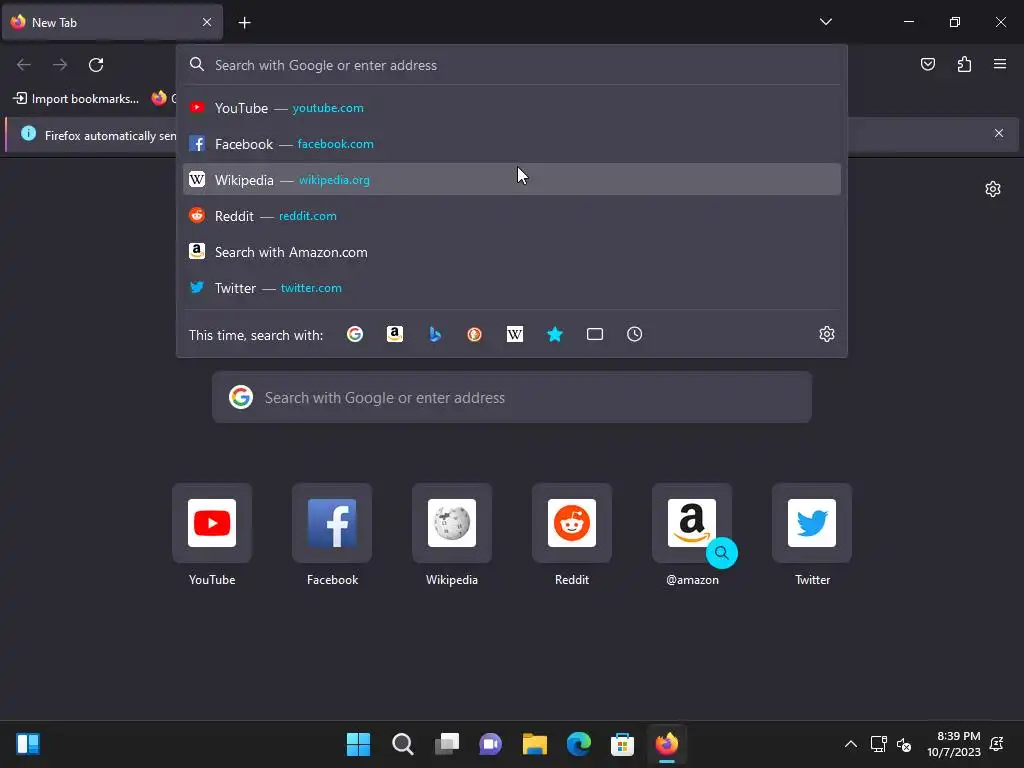Image resolution: width=1024 pixels, height=768 pixels.
Task: Choose Wikipedia suggestion in address dropdown
Action: tap(511, 180)
